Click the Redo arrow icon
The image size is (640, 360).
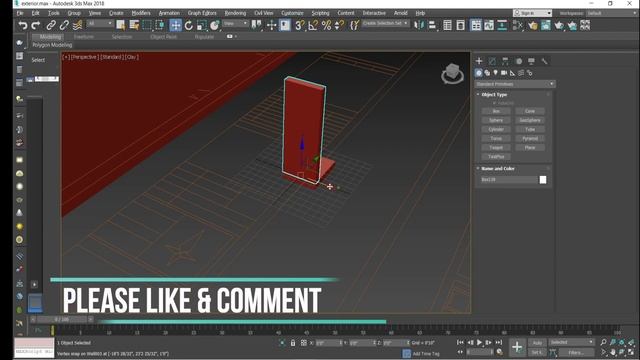click(x=36, y=25)
